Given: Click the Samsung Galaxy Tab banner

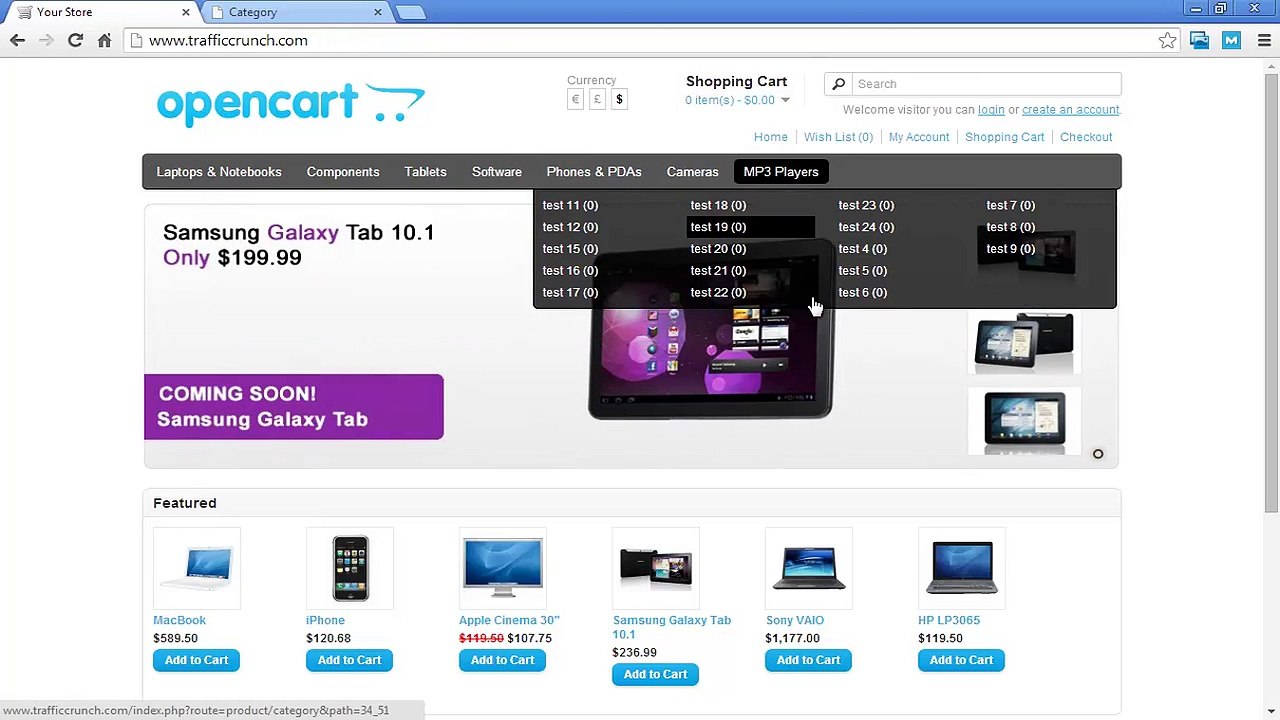Looking at the screenshot, I should tap(631, 337).
